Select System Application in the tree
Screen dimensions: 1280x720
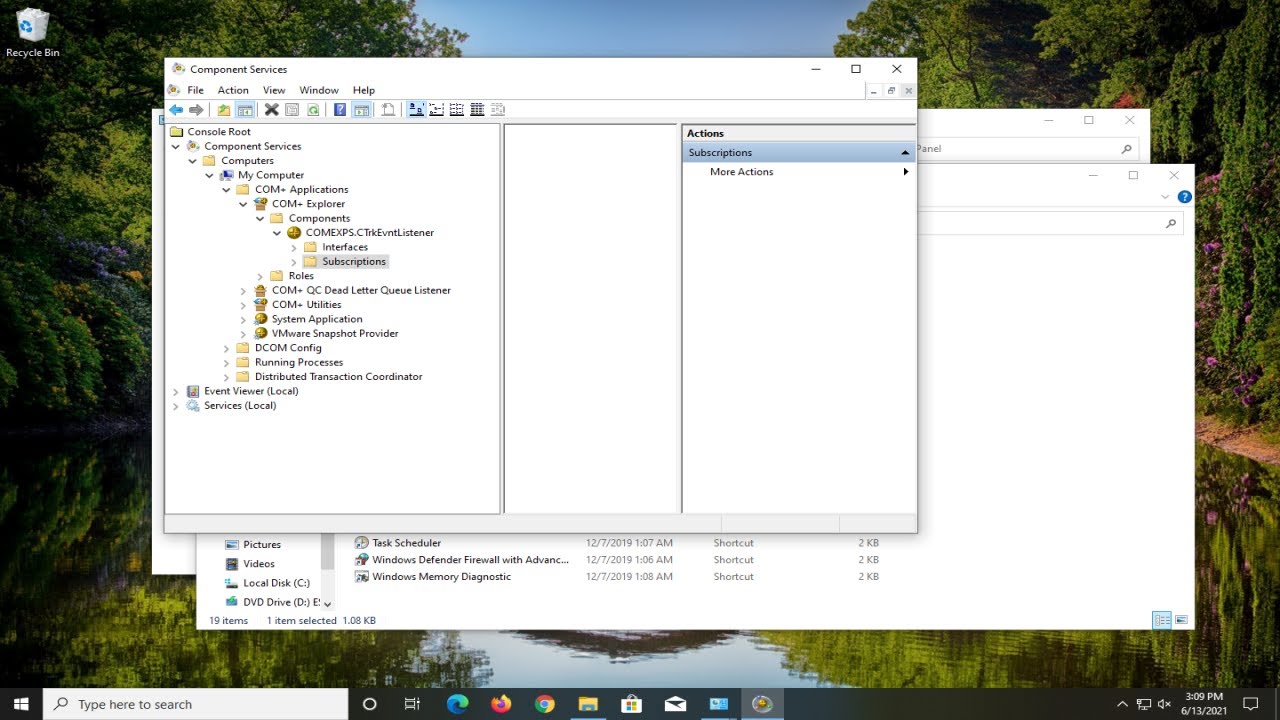coord(317,319)
